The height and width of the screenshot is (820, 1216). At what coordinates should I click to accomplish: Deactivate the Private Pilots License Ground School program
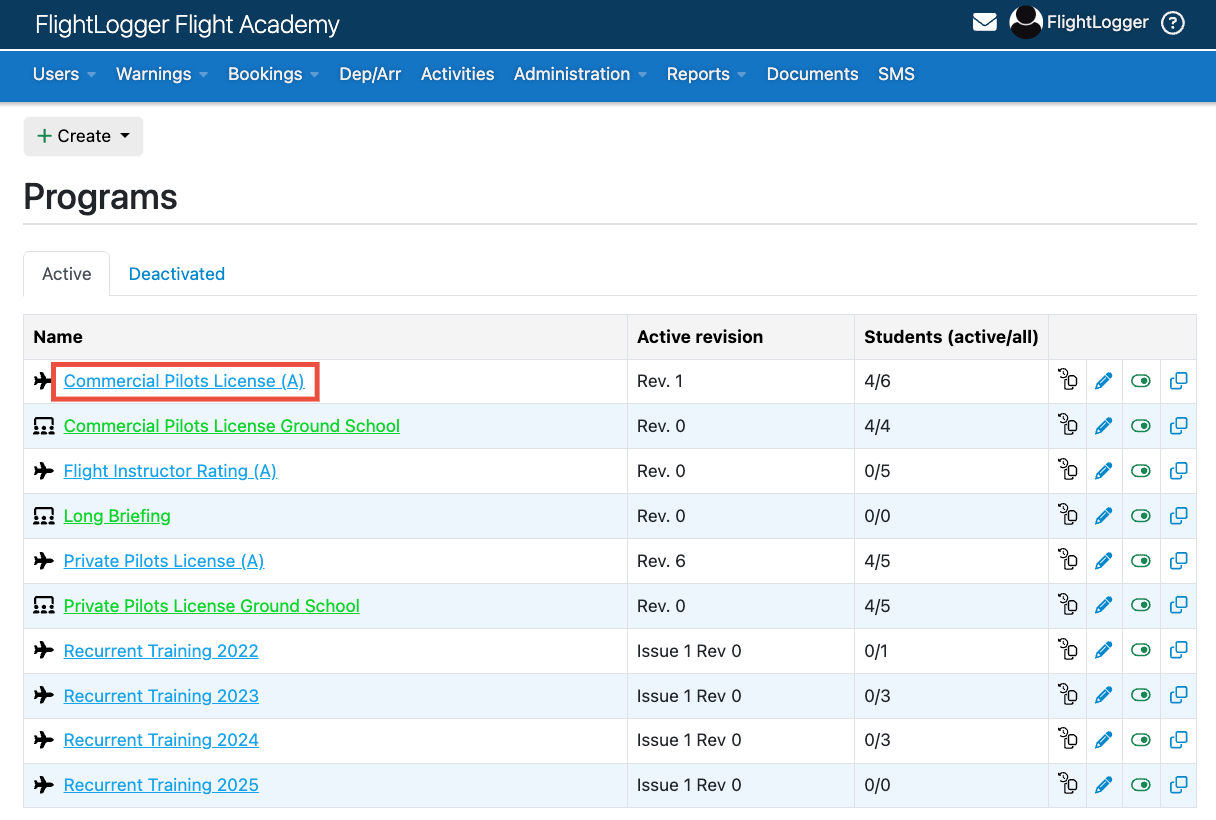point(1141,605)
